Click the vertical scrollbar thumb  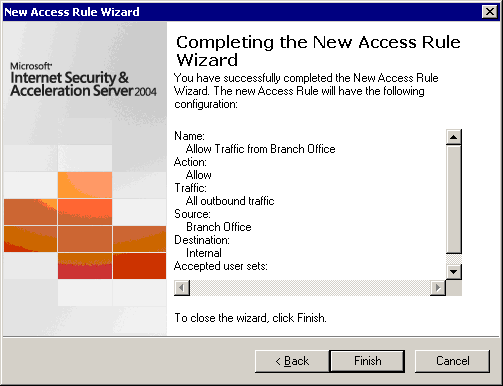click(x=453, y=199)
